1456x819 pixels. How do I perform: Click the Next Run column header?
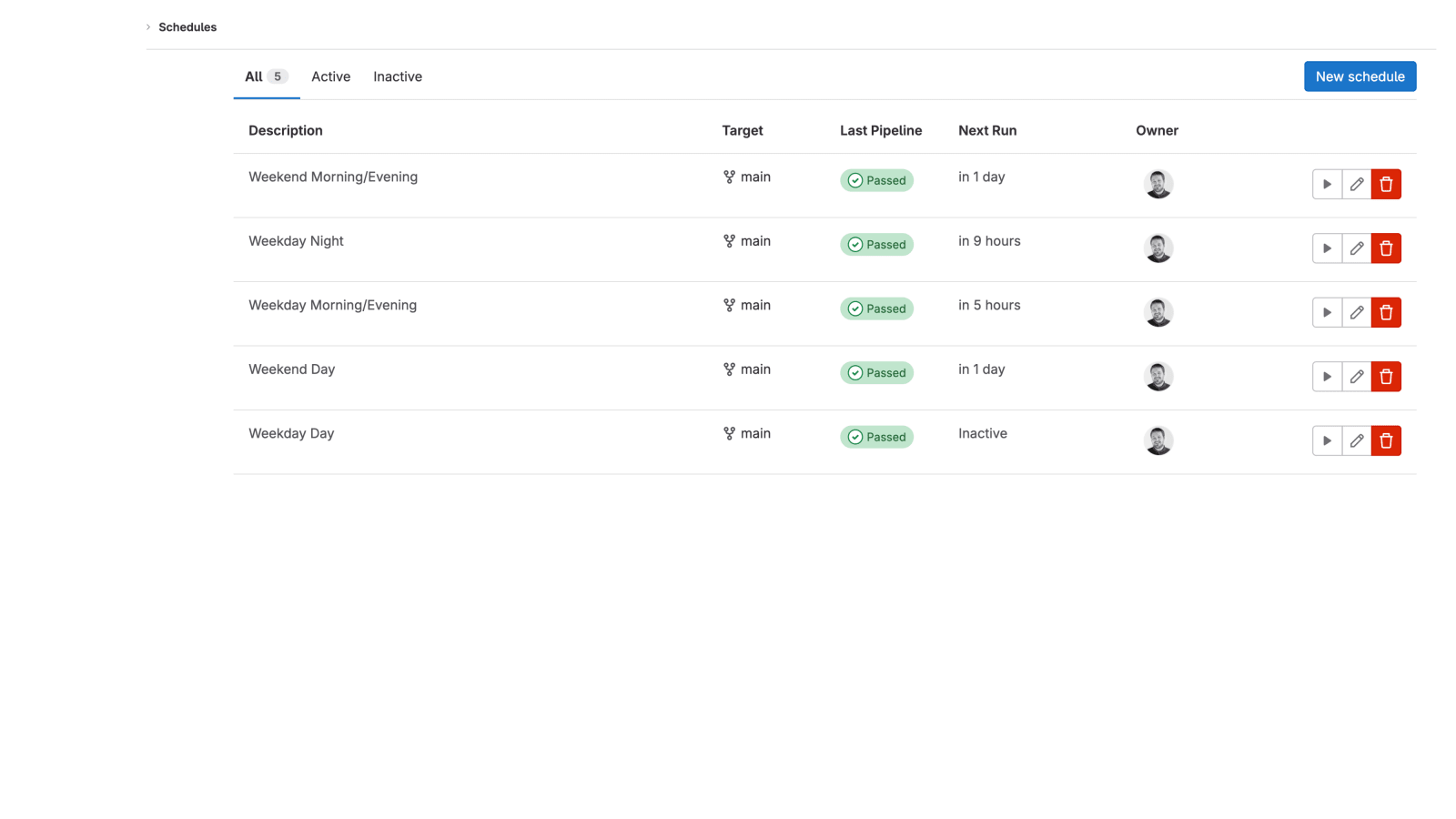point(987,130)
